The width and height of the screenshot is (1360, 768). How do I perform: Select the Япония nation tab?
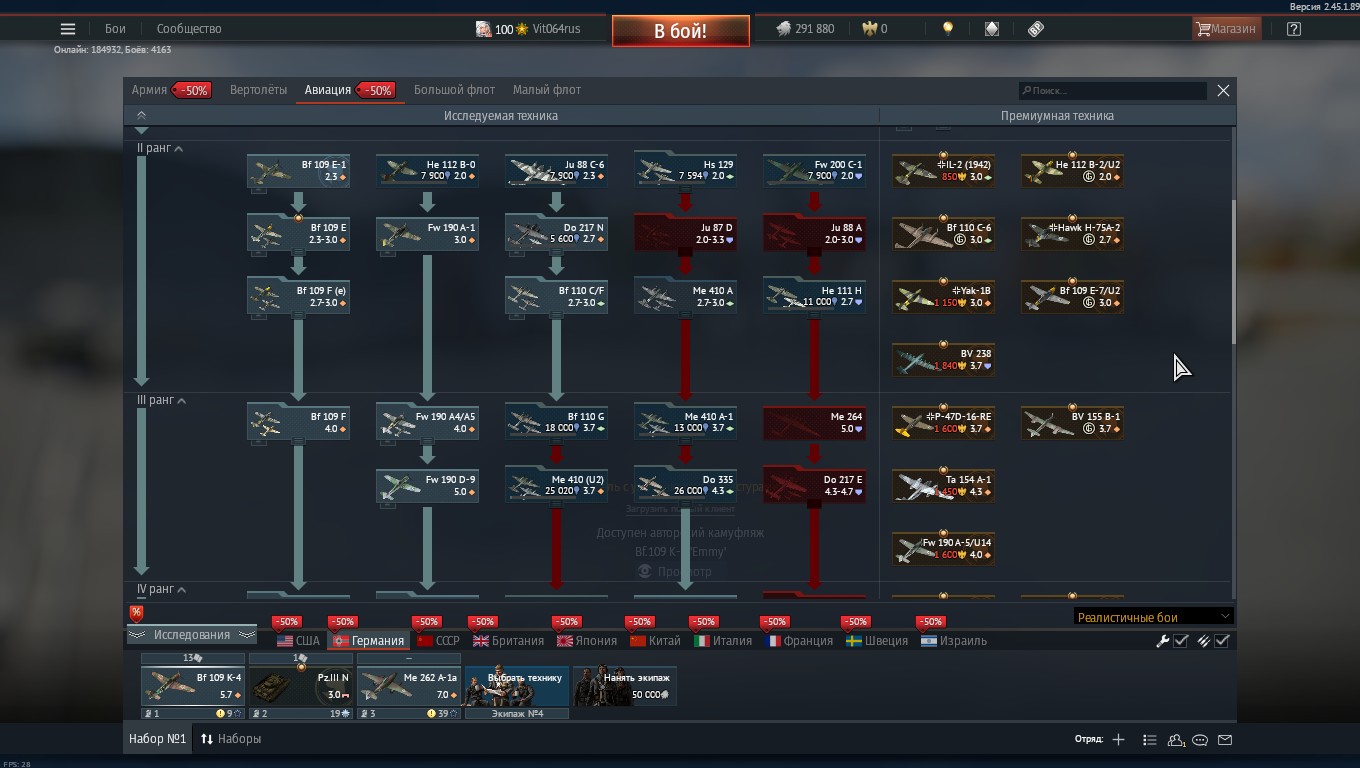point(587,641)
